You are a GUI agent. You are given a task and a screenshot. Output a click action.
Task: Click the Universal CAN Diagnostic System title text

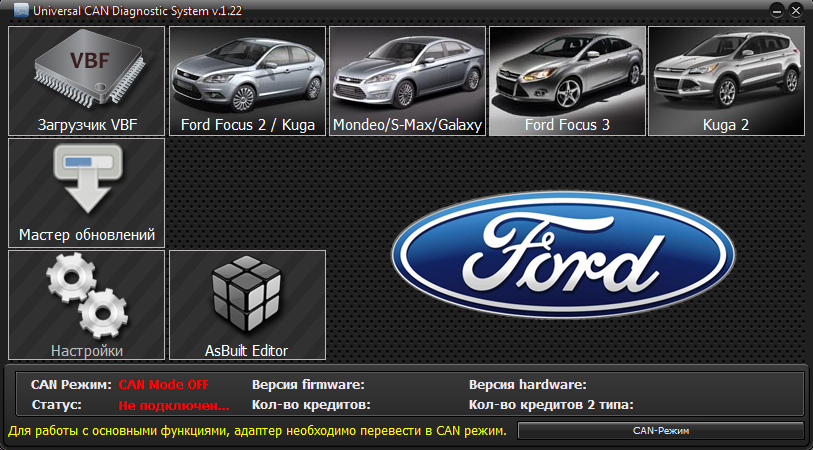138,11
